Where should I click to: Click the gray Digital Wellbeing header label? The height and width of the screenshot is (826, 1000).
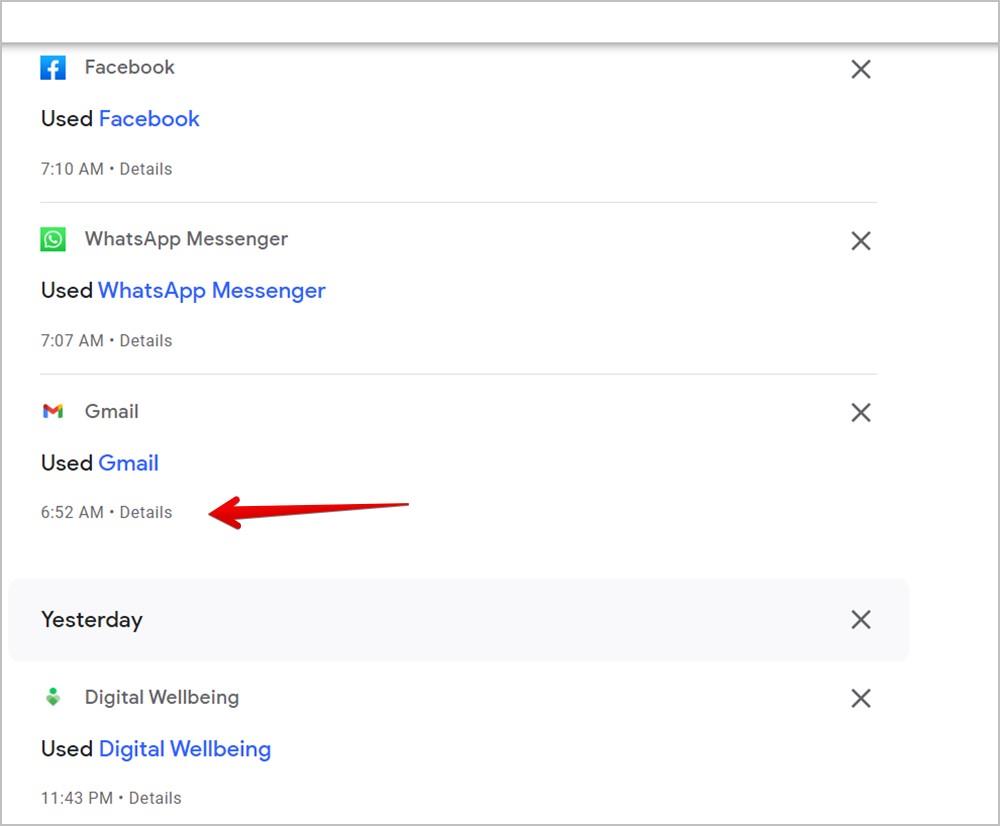(162, 697)
